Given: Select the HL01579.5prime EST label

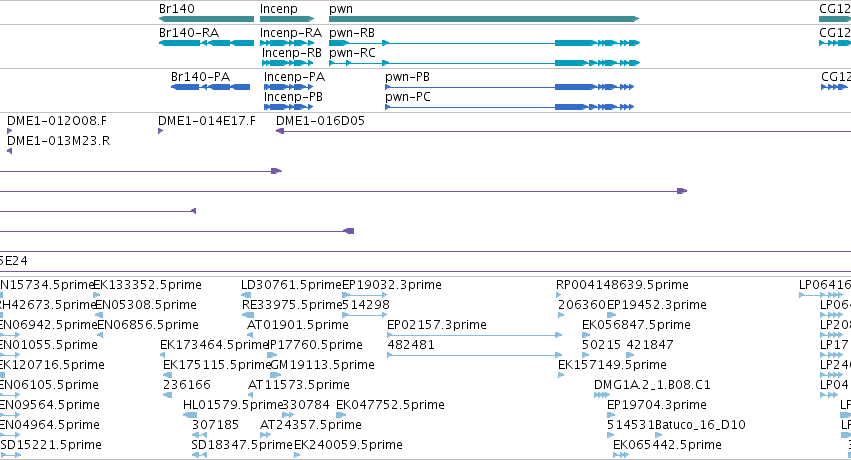Looking at the screenshot, I should tap(233, 406).
